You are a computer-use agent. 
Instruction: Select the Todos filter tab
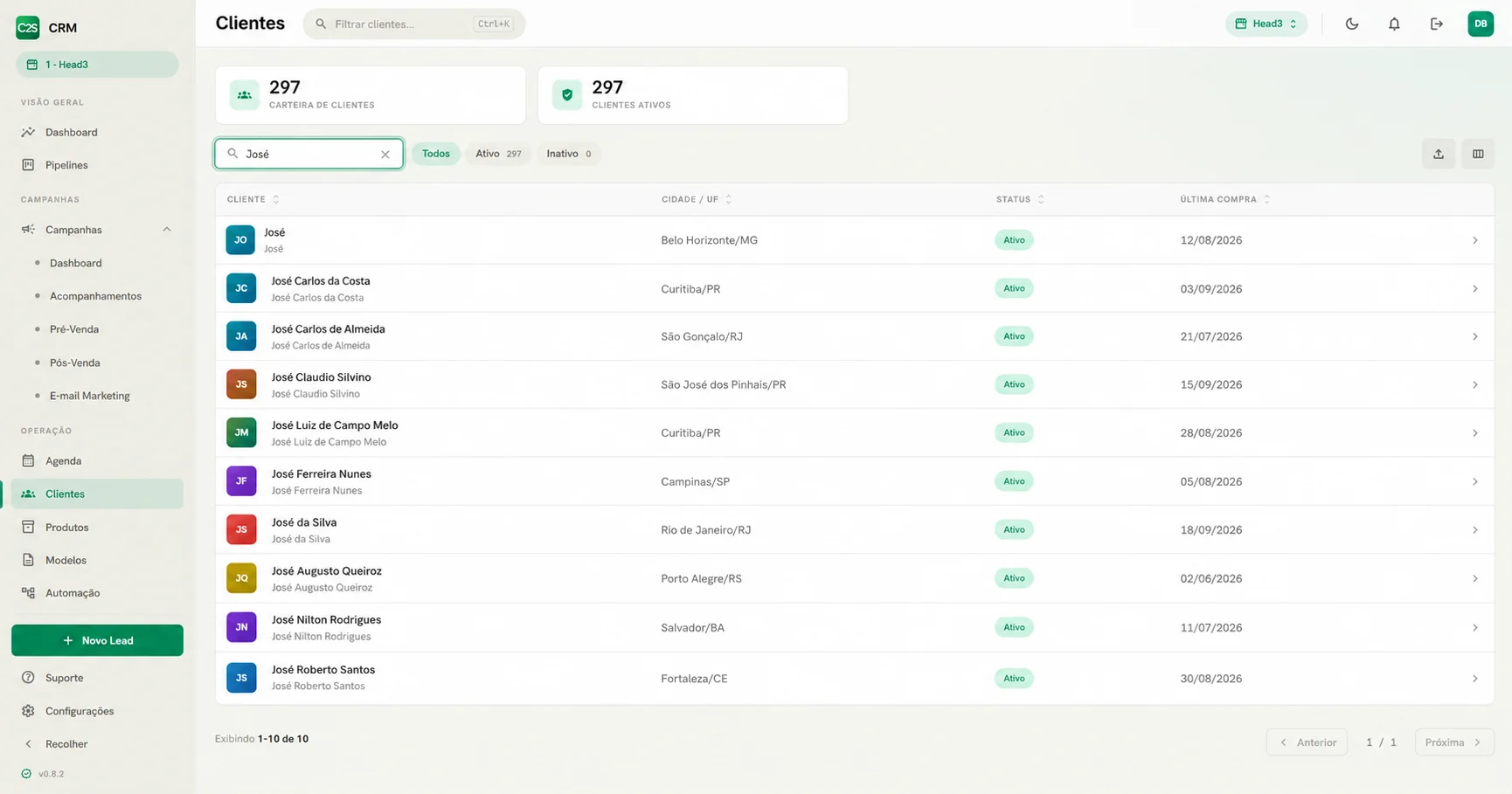tap(435, 154)
